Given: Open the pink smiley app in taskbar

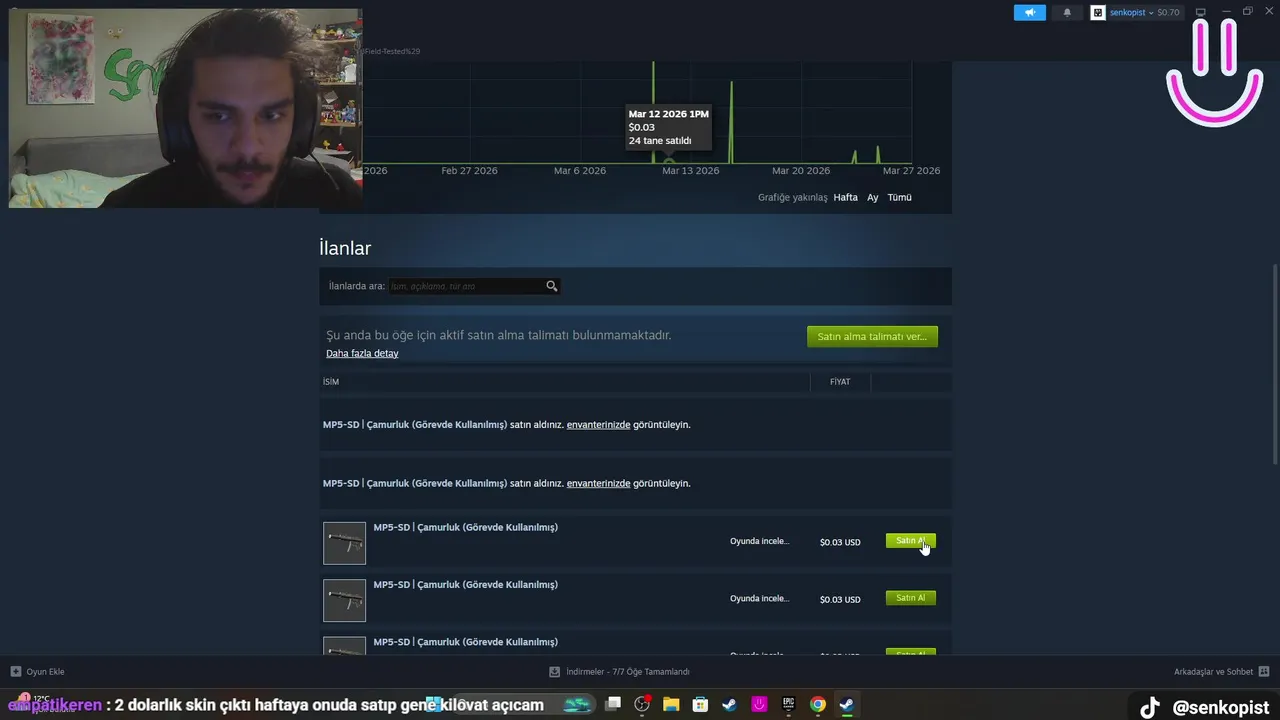Looking at the screenshot, I should (x=759, y=704).
